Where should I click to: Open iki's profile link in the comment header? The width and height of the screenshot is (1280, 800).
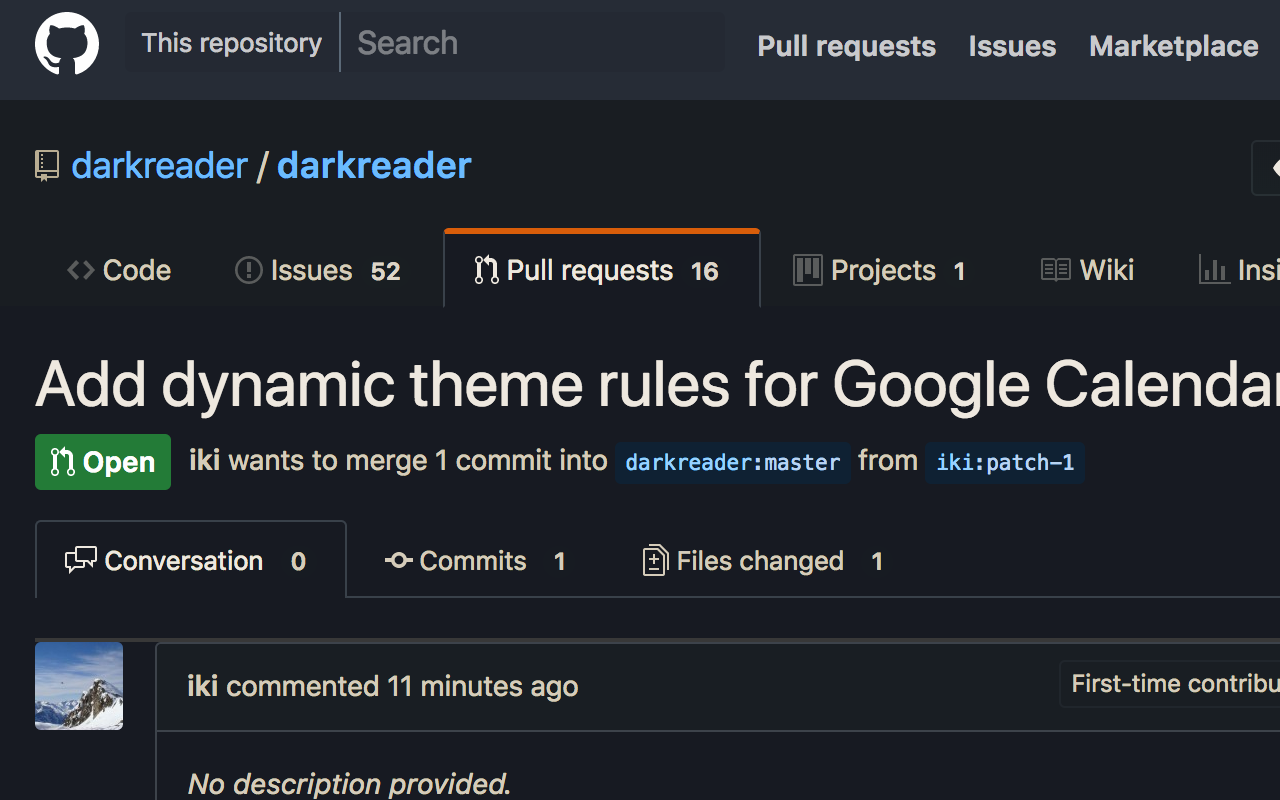point(203,686)
